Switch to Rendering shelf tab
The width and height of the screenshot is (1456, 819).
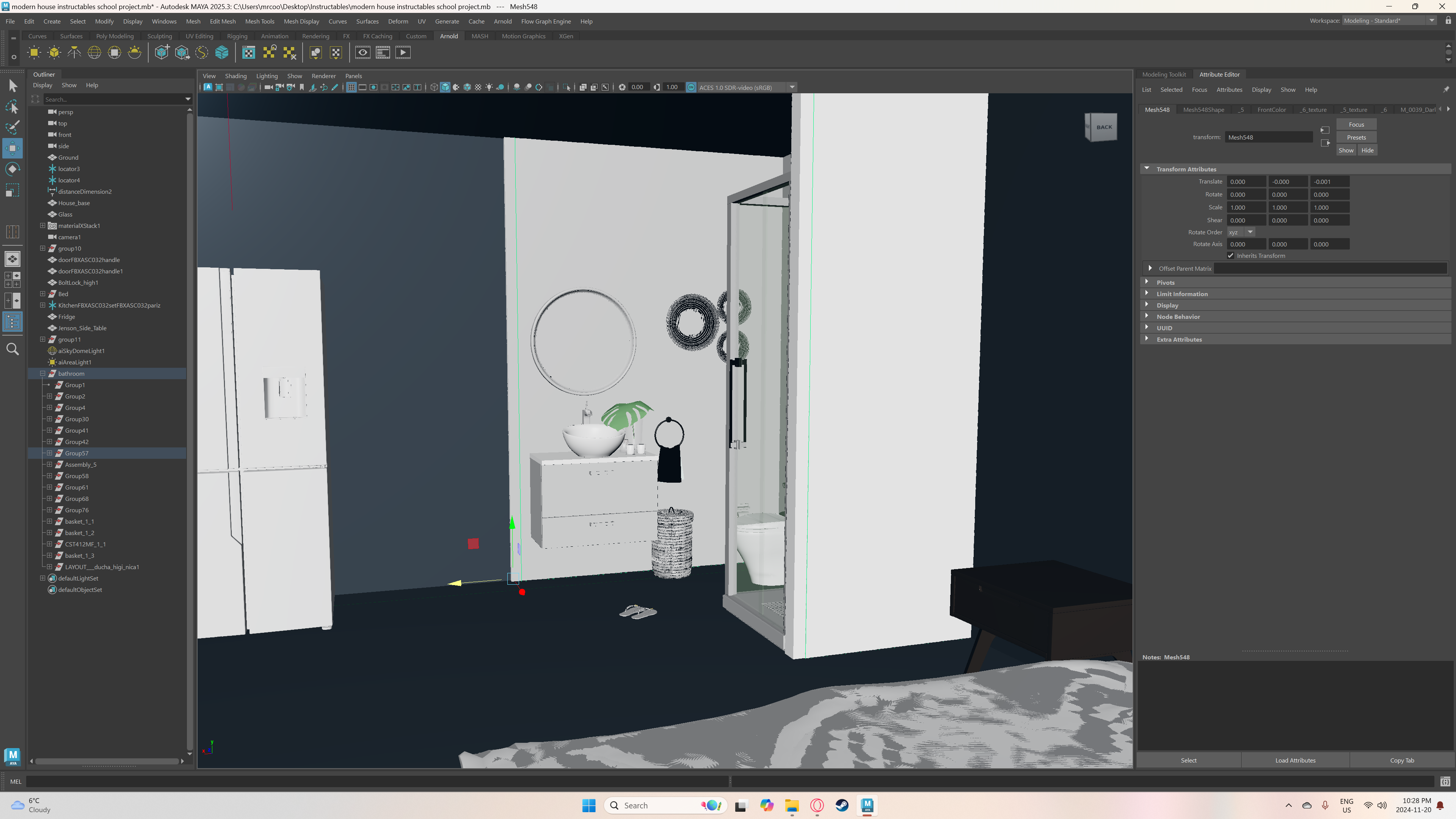[x=315, y=36]
